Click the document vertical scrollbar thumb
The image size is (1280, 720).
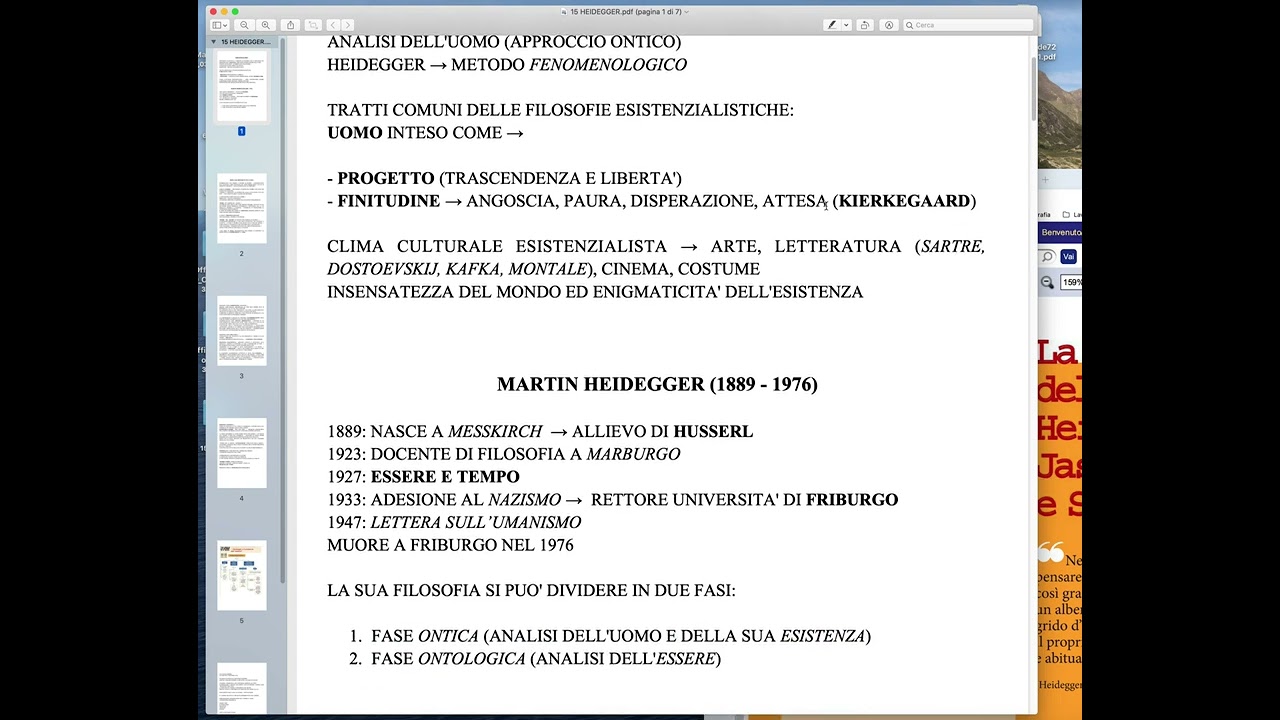[1033, 89]
